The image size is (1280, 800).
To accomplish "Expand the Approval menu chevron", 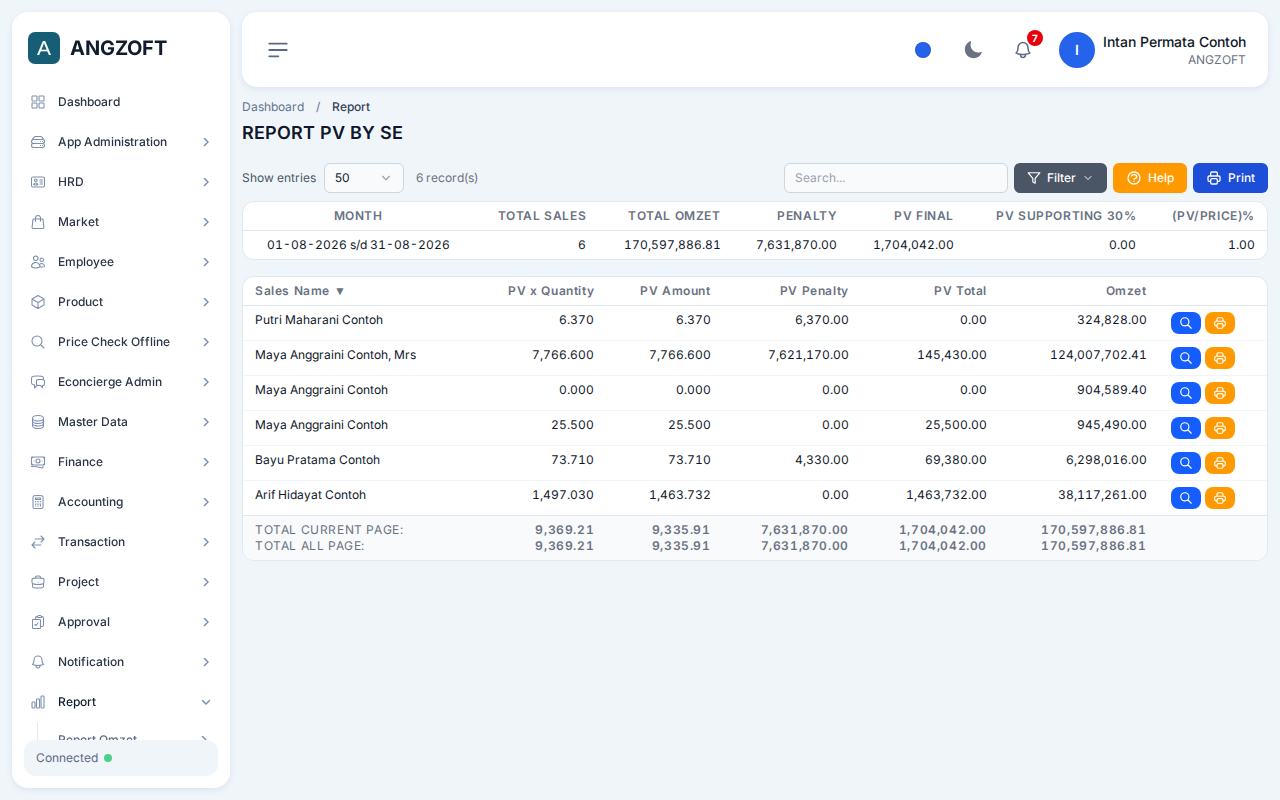I will [x=206, y=622].
